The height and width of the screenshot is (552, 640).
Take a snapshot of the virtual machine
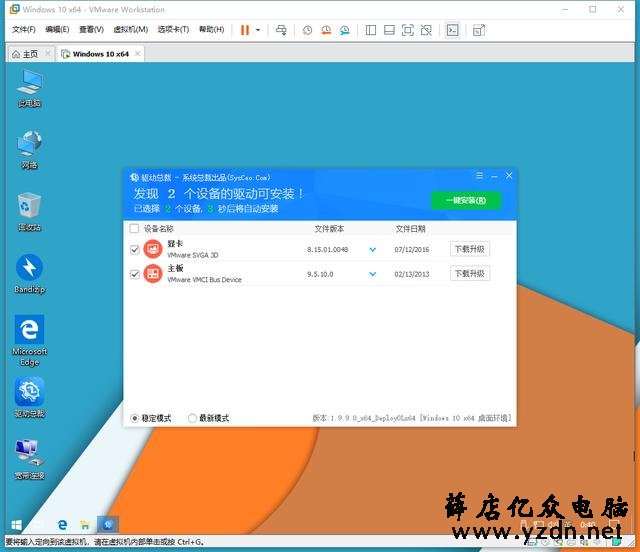pyautogui.click(x=307, y=30)
